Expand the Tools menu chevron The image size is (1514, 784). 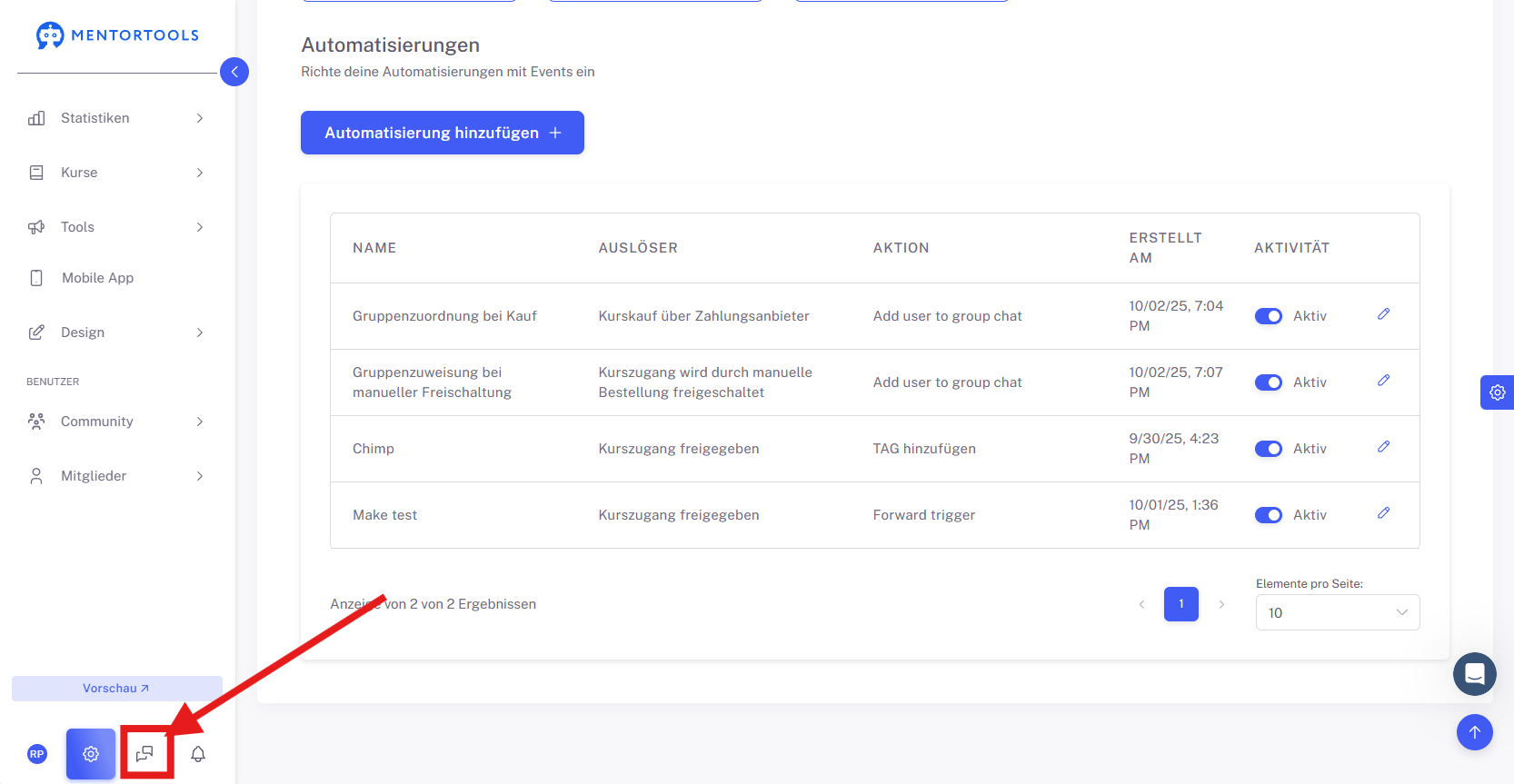click(200, 227)
